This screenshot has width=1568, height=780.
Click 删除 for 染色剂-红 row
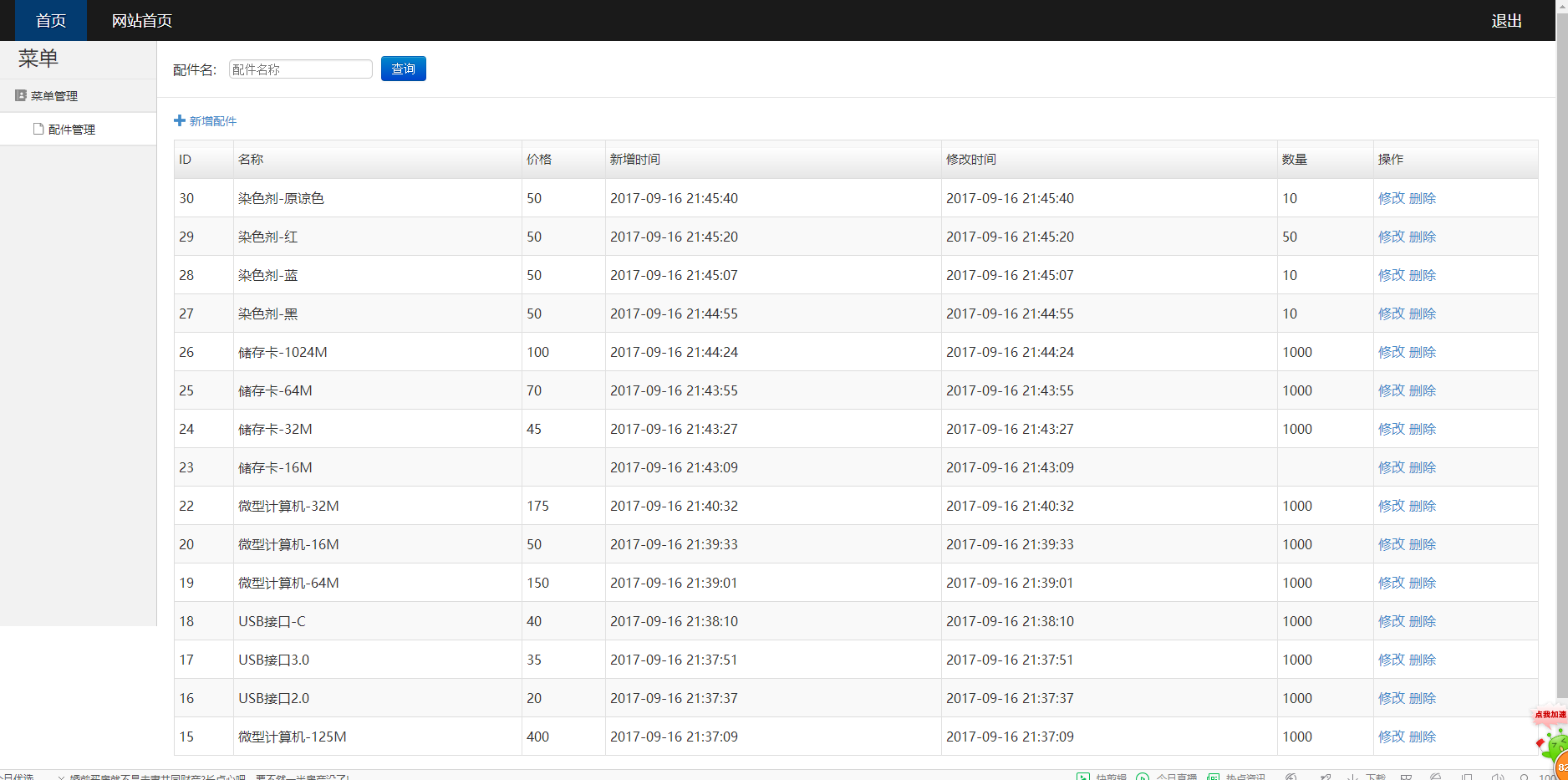click(1423, 237)
